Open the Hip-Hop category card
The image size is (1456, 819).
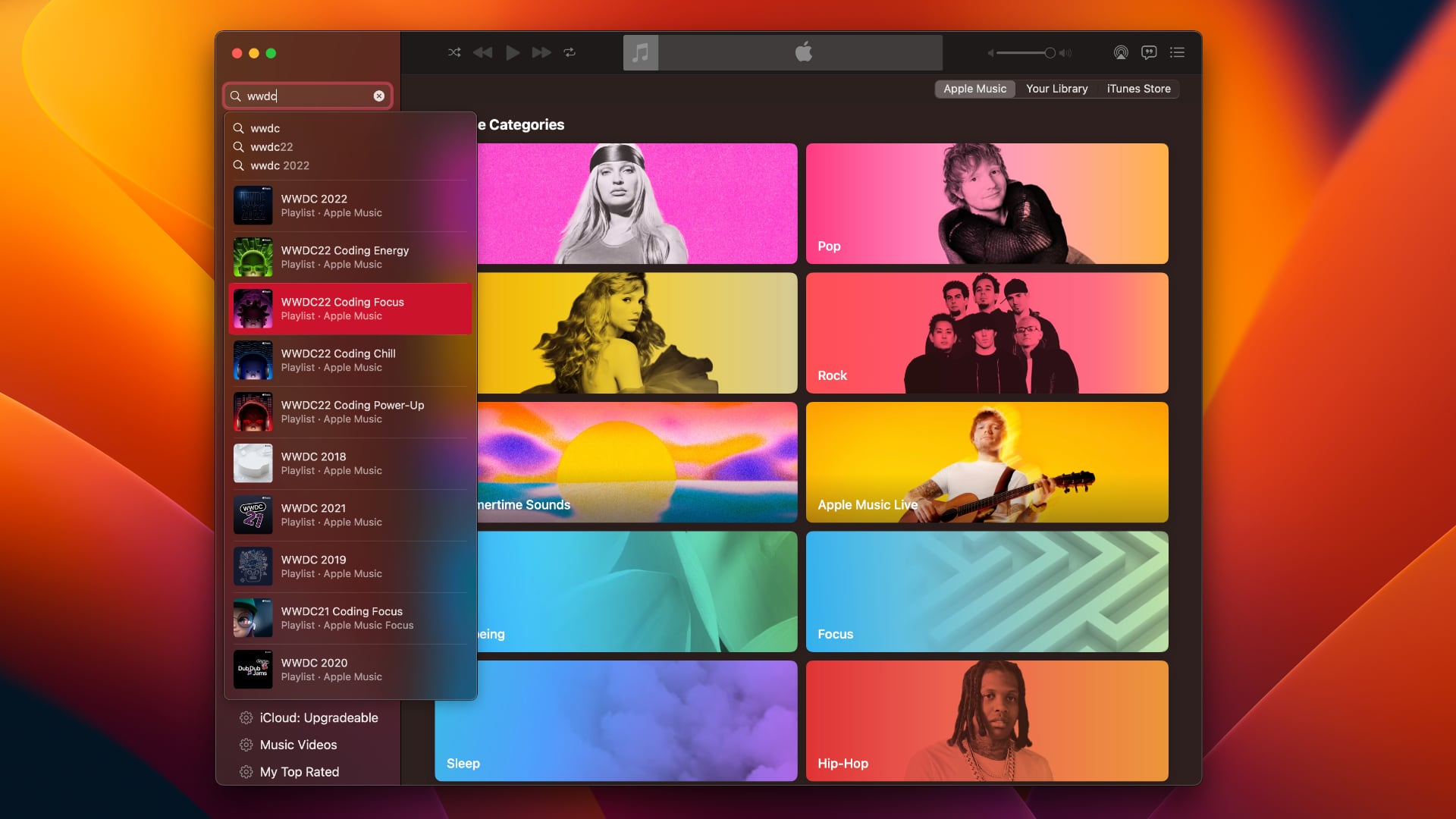coord(987,720)
